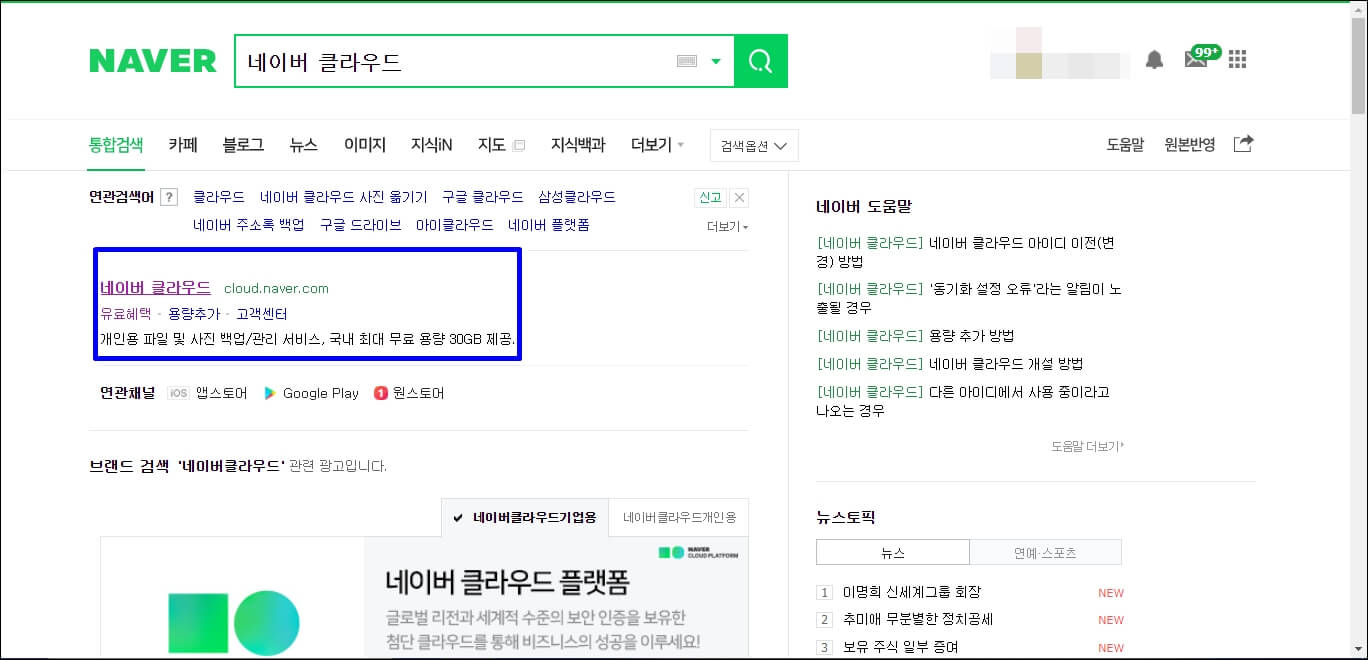Open help article 다른 아이디에서 사용 중이라고
Image resolution: width=1368 pixels, height=660 pixels.
[963, 401]
